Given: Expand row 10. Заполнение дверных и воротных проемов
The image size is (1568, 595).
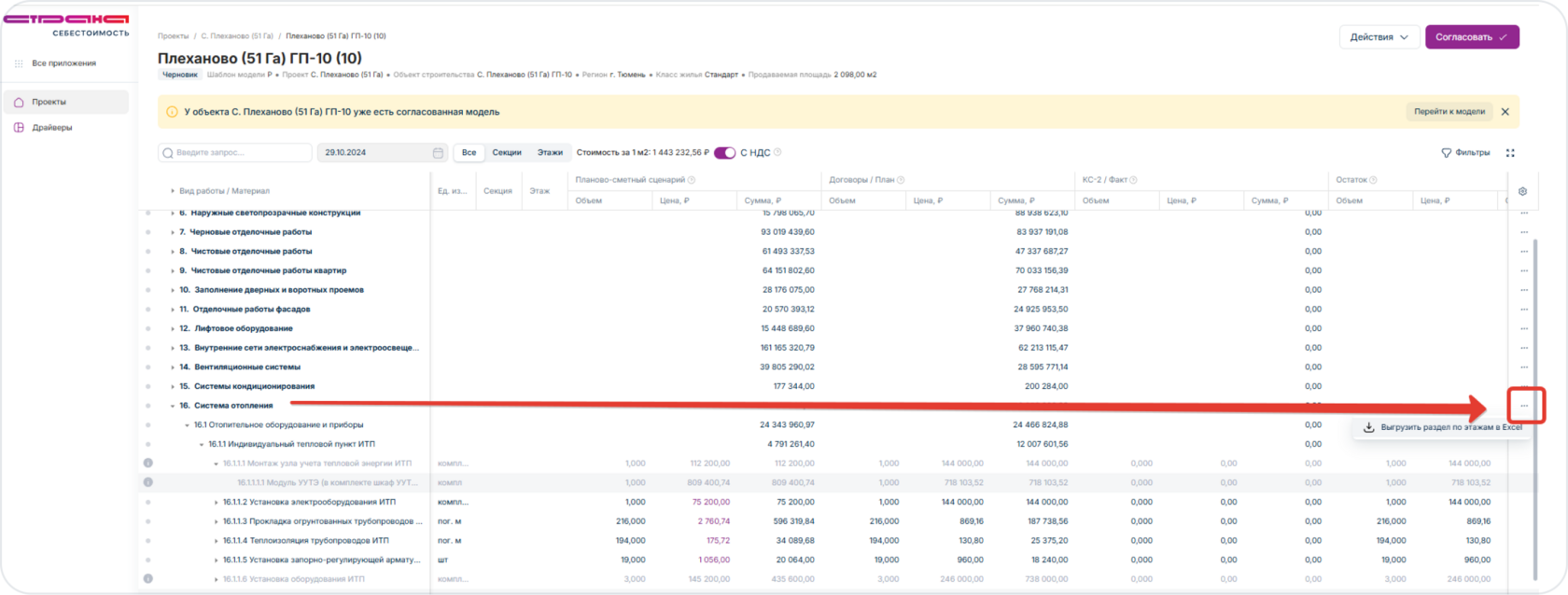Looking at the screenshot, I should (173, 290).
